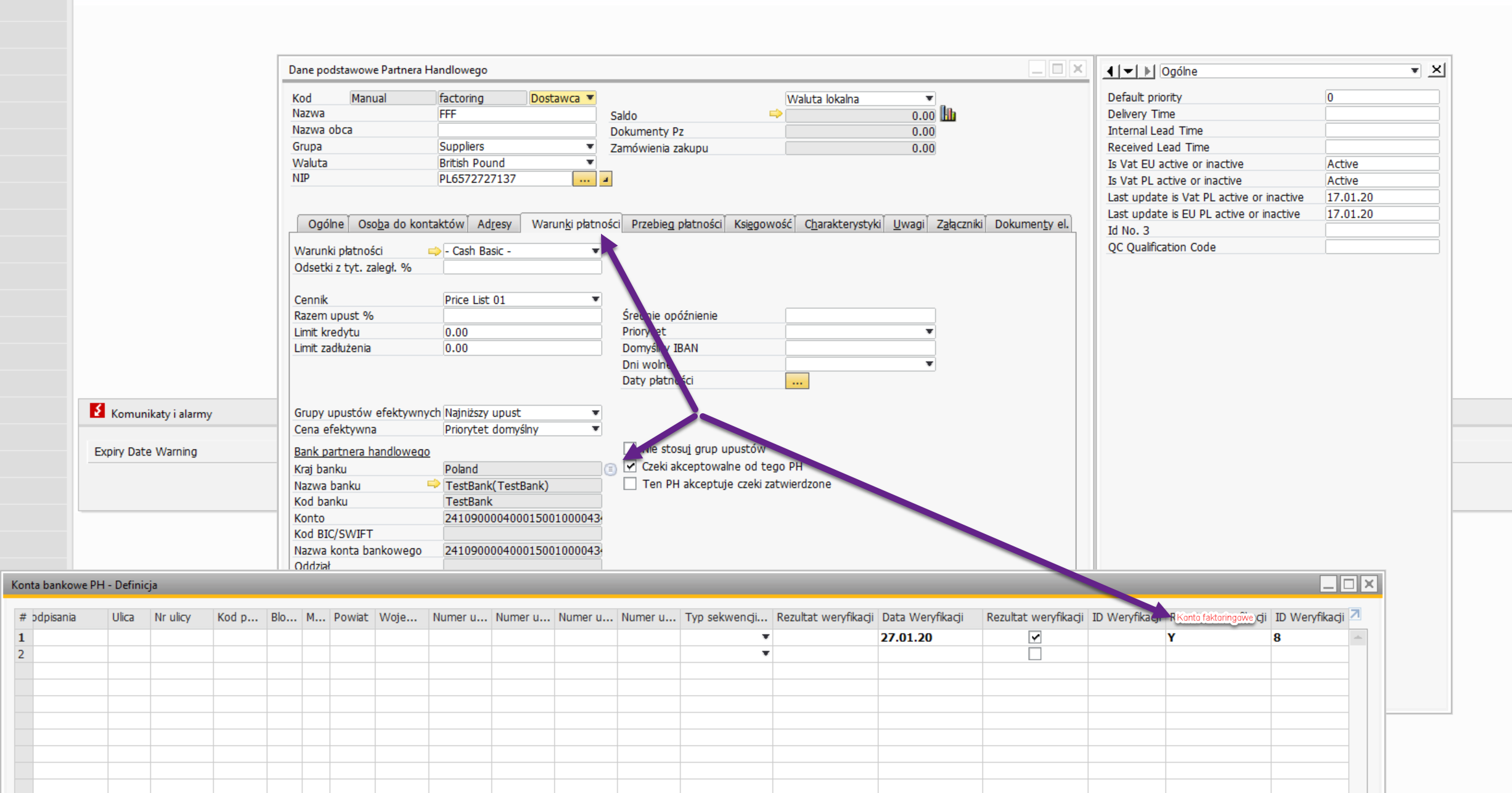Click the red alert icon in Komunikaty i alarmy
Screen dimensions: 1512x793
96,411
